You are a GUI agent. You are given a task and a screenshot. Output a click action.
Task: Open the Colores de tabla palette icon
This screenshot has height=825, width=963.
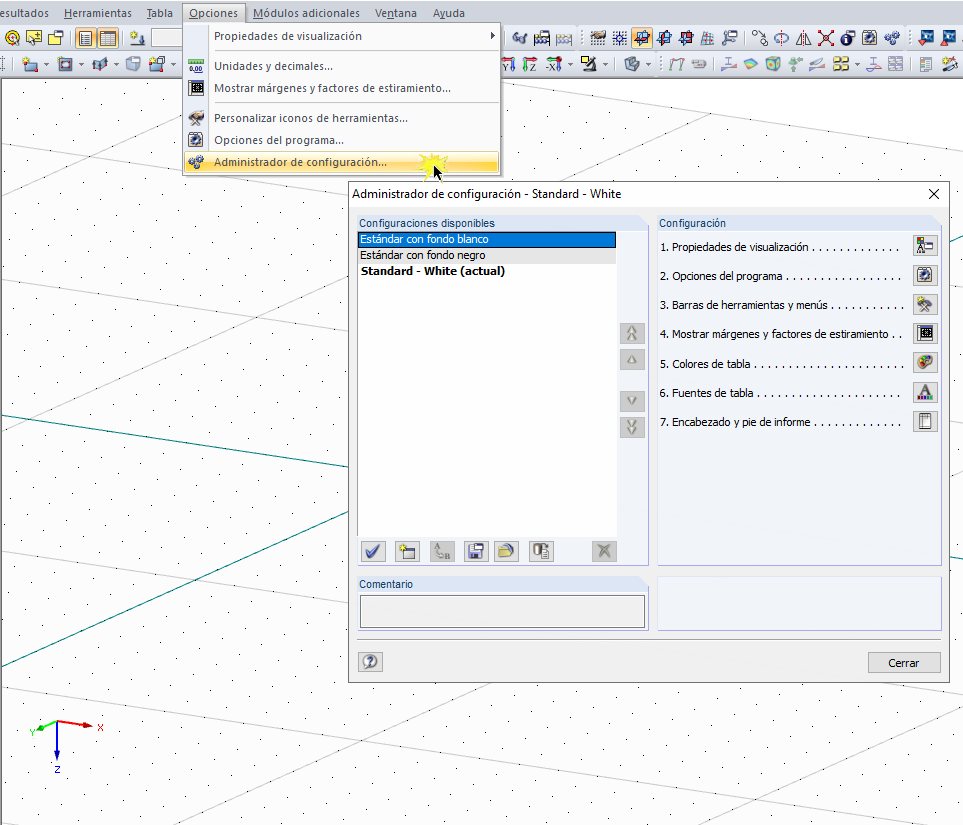(x=925, y=362)
